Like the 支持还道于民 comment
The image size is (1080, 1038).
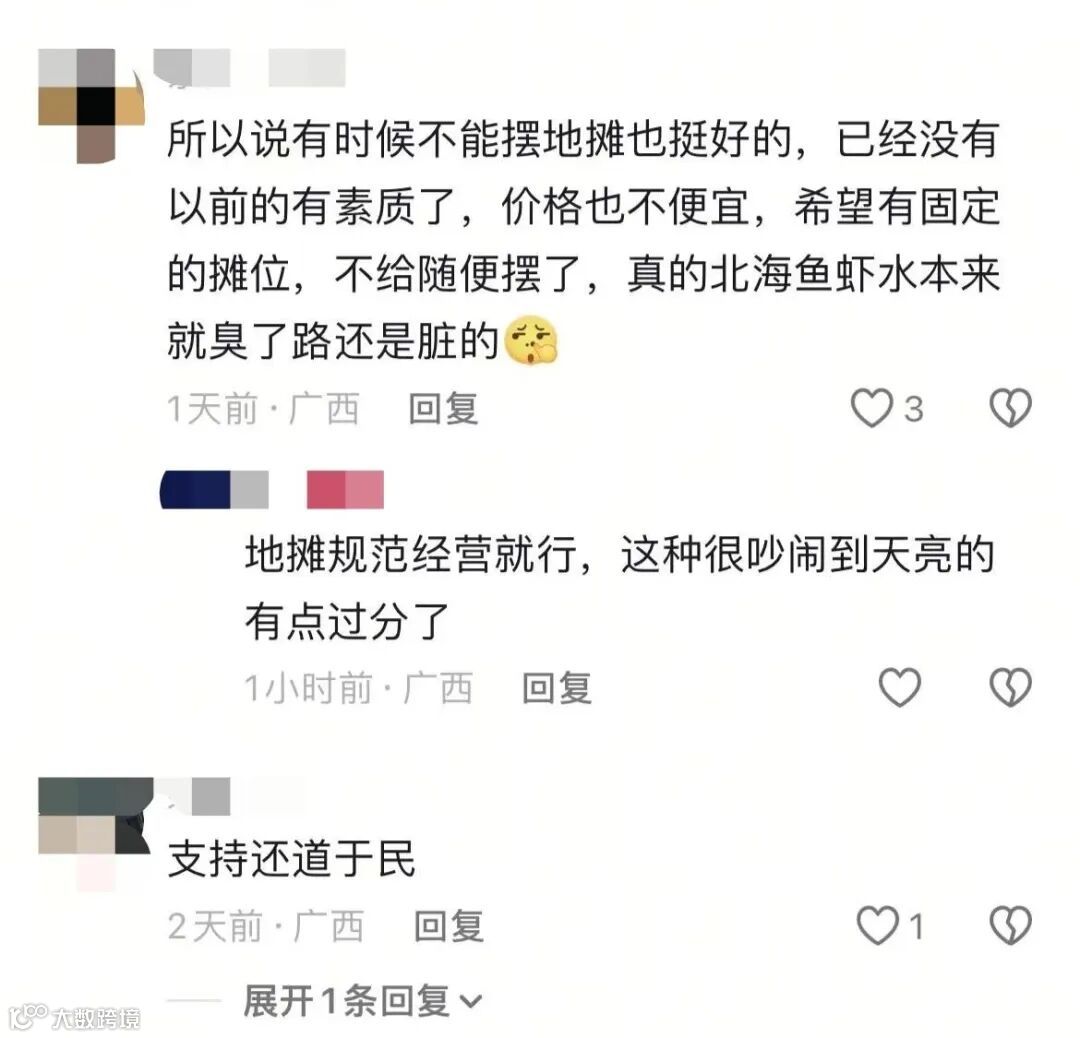click(x=877, y=924)
